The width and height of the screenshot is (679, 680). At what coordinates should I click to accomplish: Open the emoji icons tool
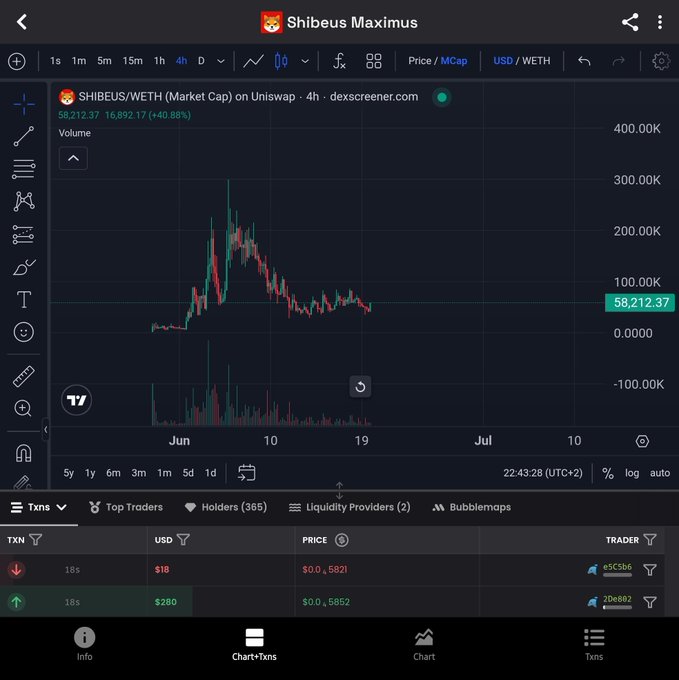pos(24,332)
